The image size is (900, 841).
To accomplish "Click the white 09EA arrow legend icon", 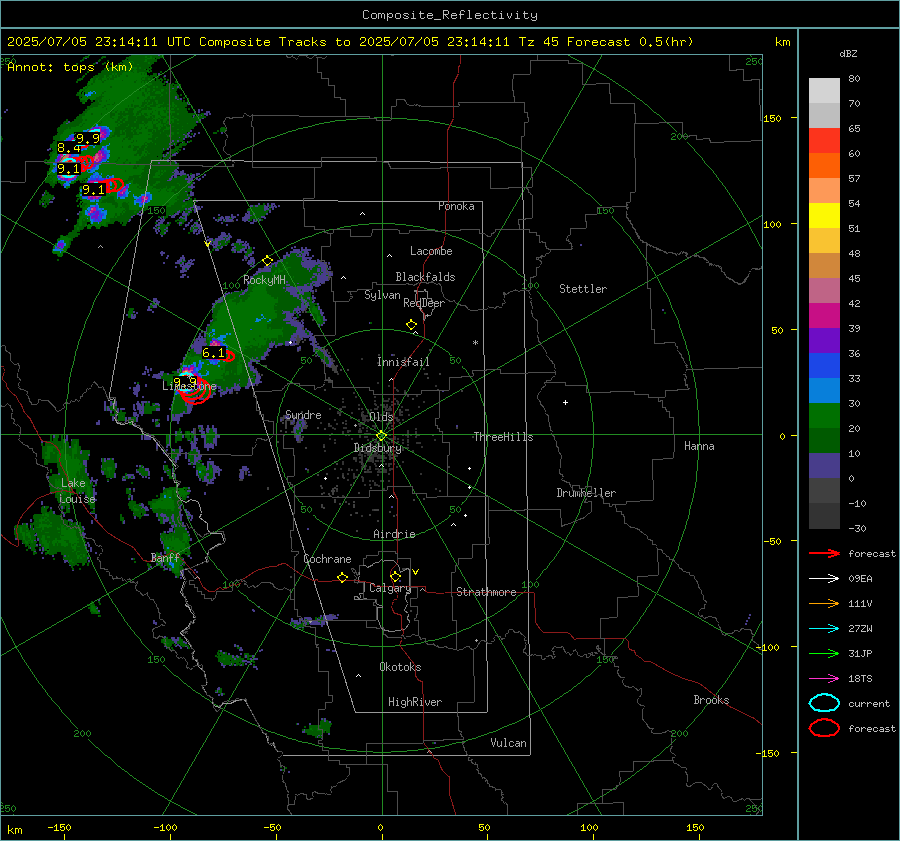I will 824,579.
